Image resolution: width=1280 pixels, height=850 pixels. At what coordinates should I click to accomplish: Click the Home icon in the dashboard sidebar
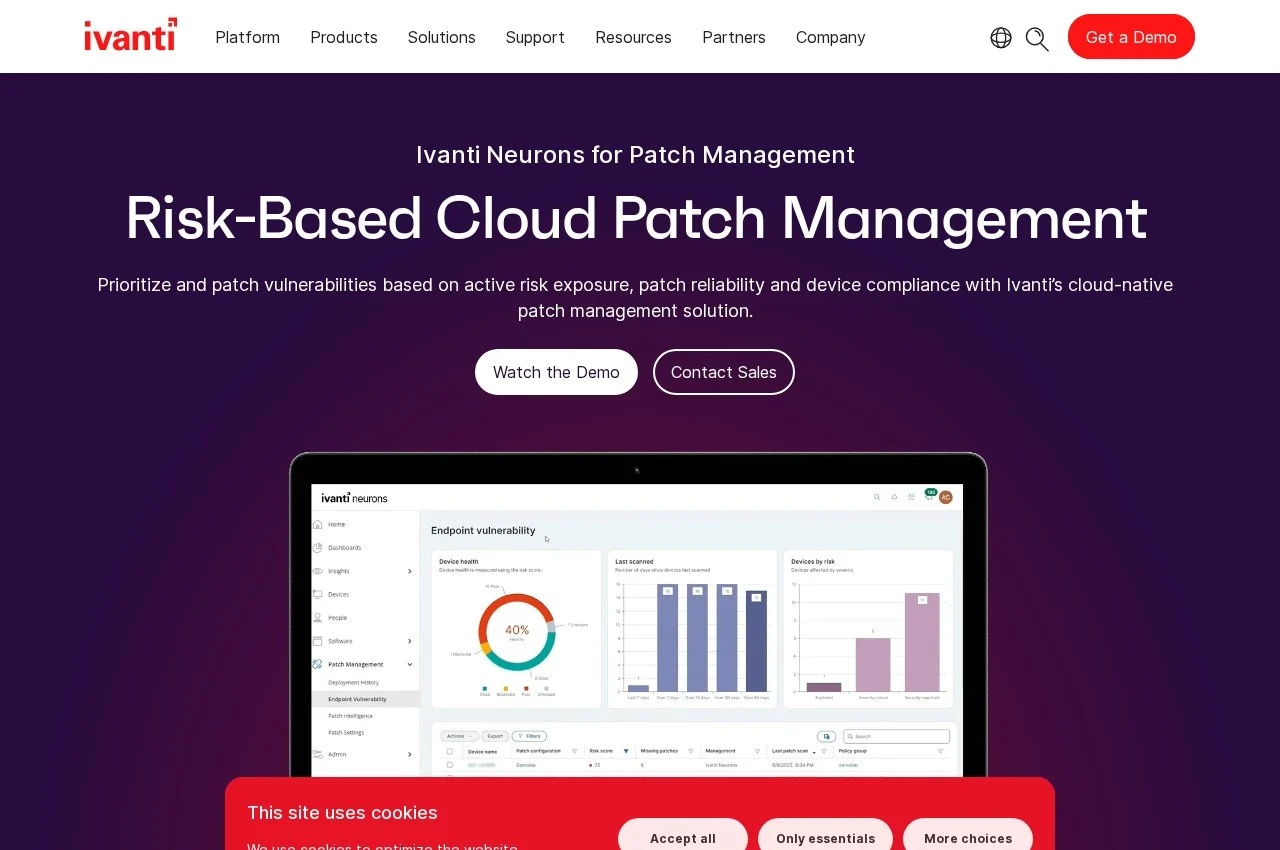click(318, 524)
